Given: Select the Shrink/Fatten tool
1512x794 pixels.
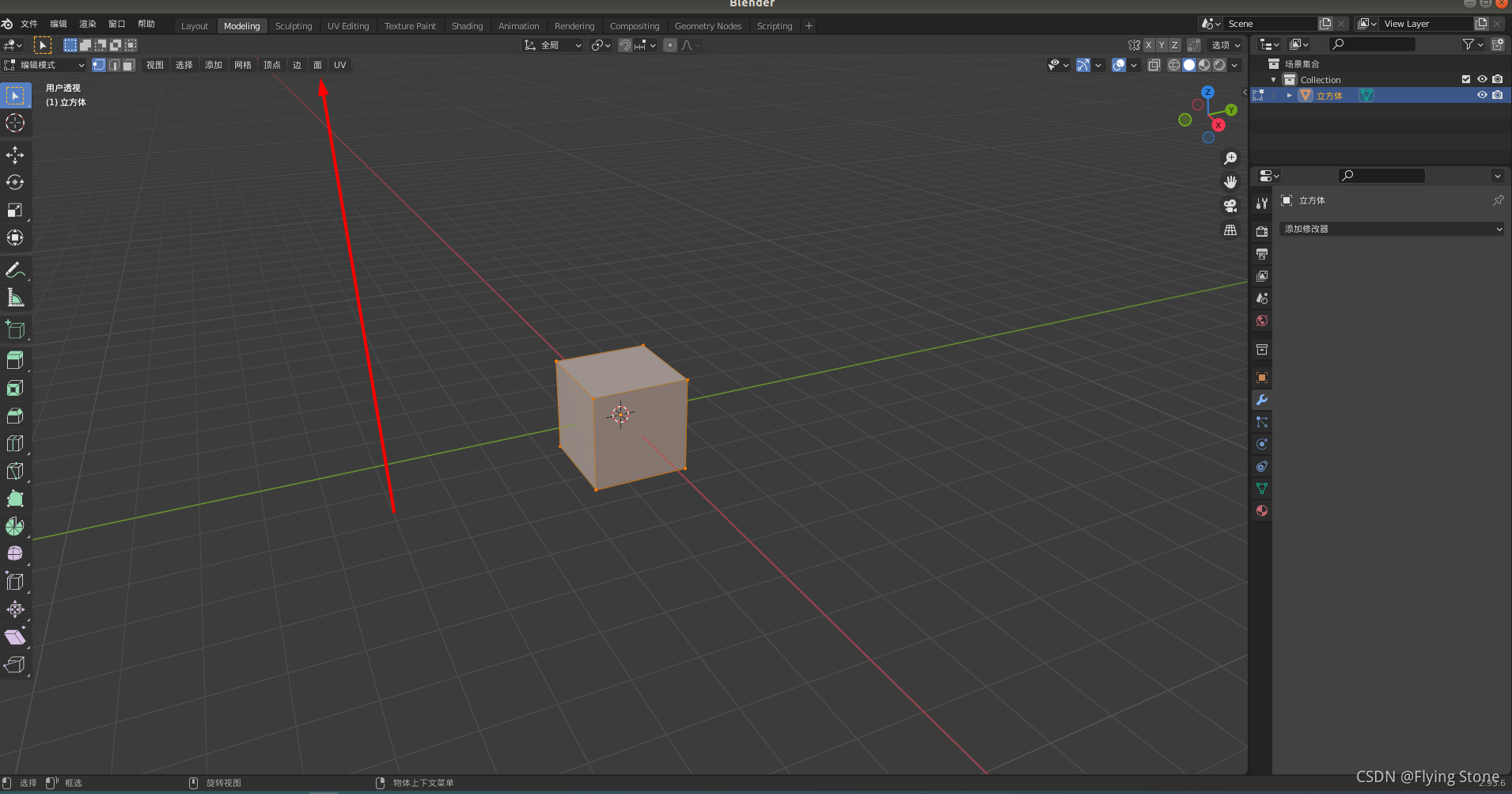Looking at the screenshot, I should click(15, 609).
